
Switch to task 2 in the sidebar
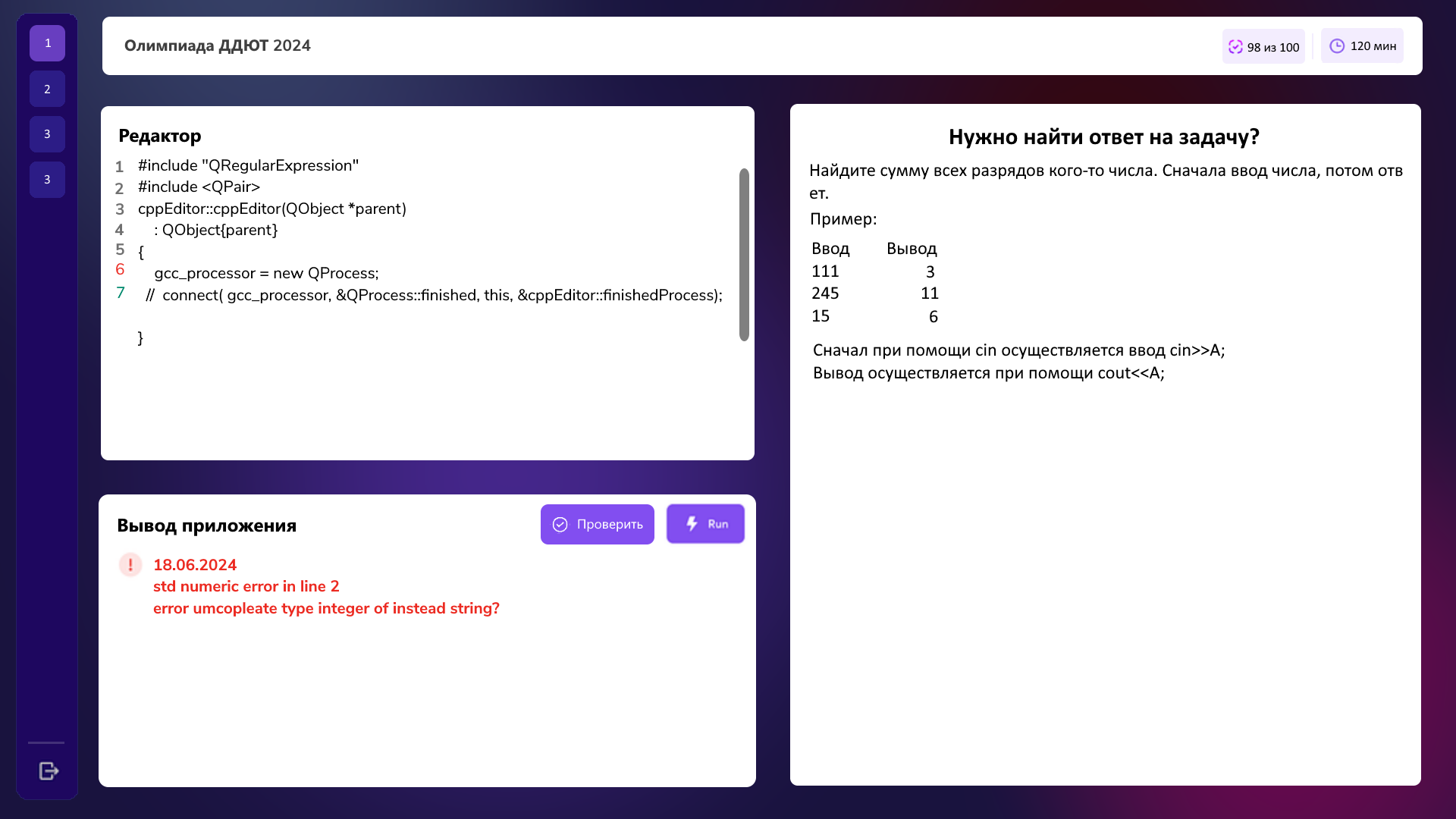[x=47, y=89]
